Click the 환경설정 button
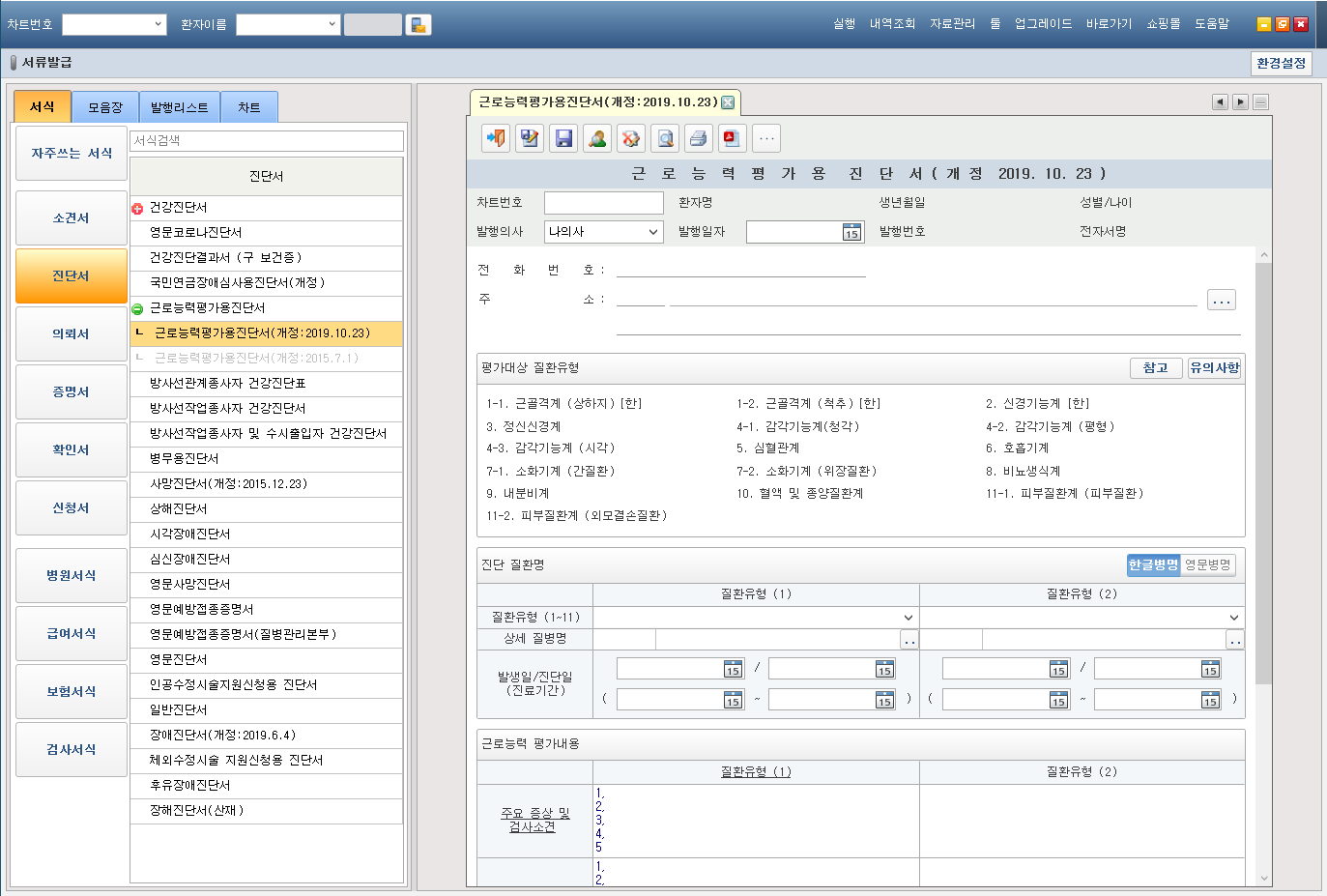The width and height of the screenshot is (1327, 896). point(1281,63)
